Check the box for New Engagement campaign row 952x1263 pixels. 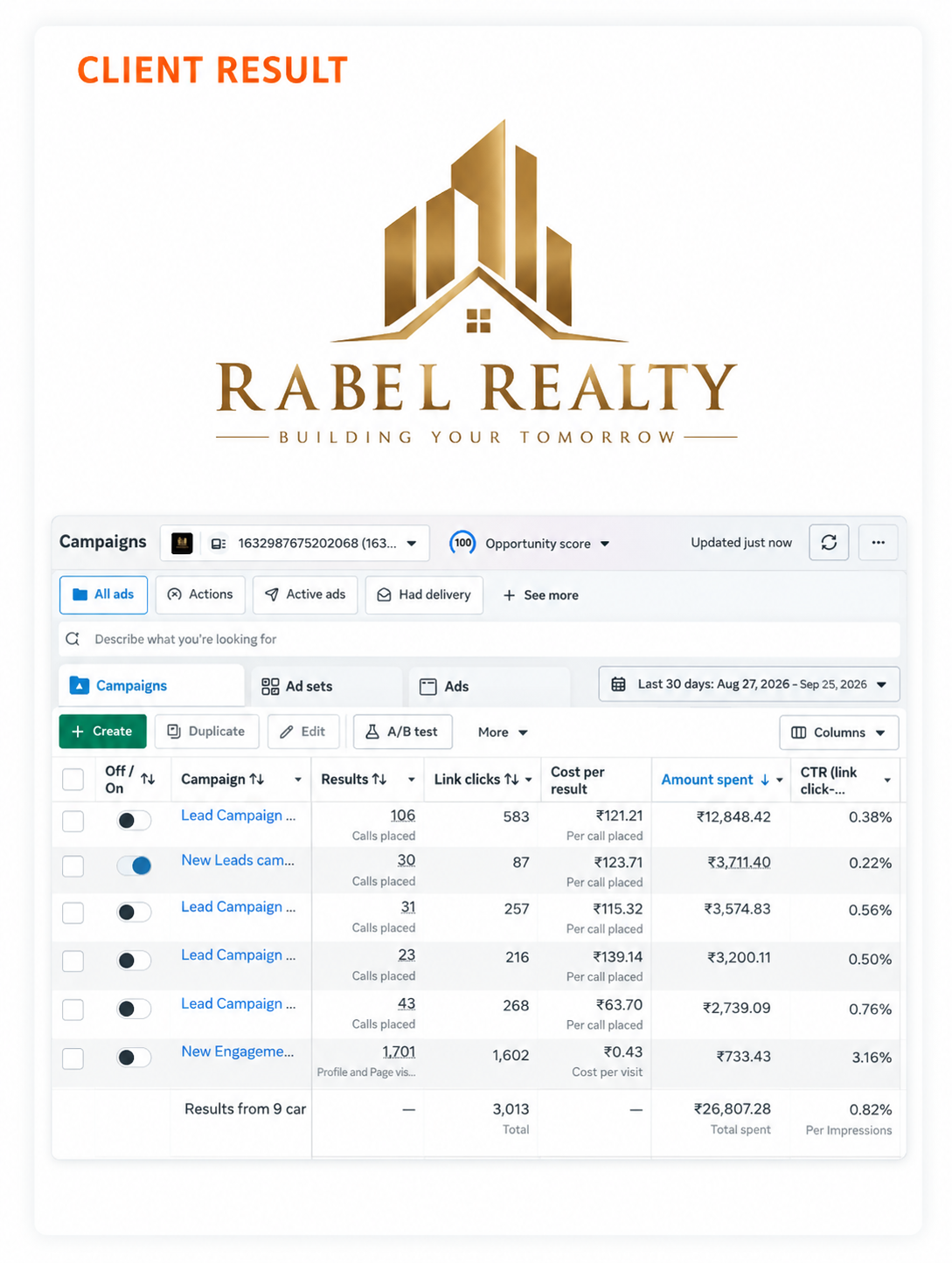pos(73,1058)
